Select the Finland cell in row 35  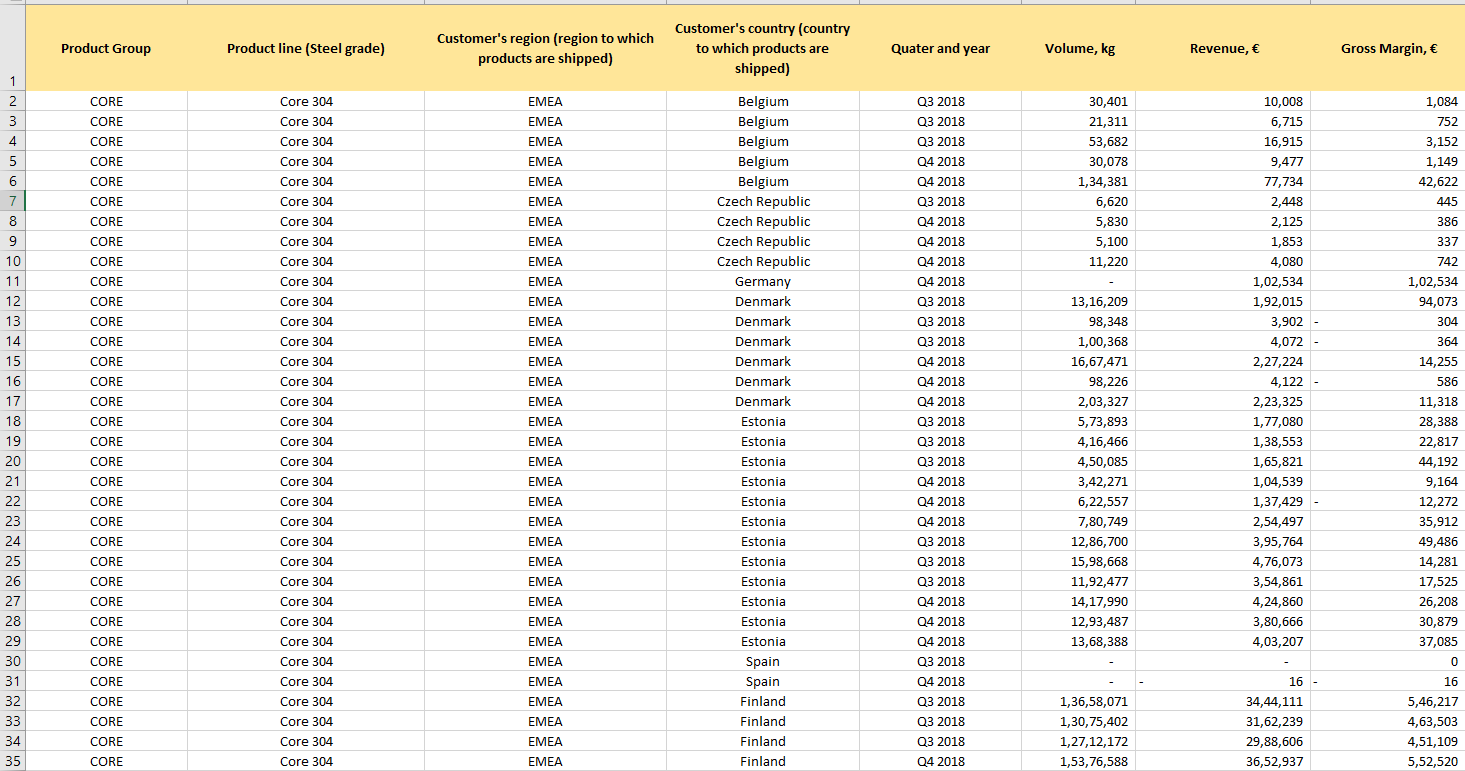click(x=763, y=761)
